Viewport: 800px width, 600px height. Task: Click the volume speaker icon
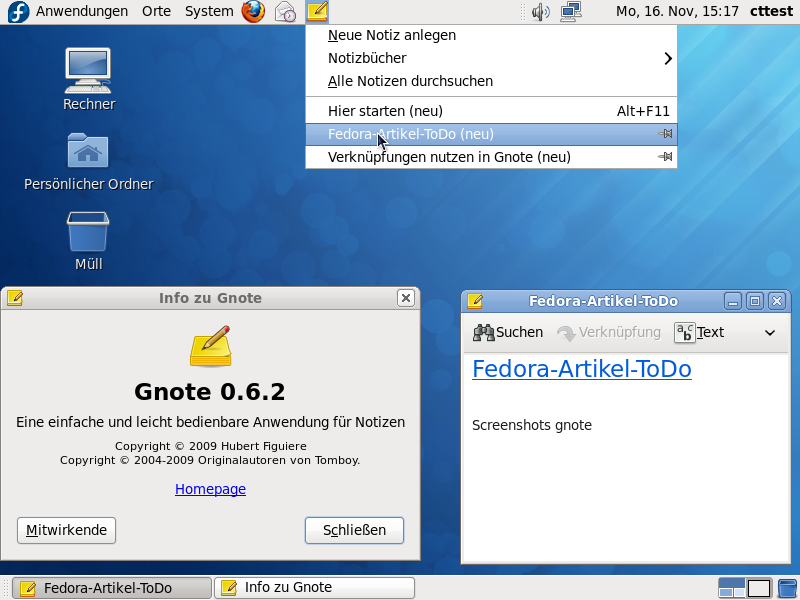[x=541, y=12]
